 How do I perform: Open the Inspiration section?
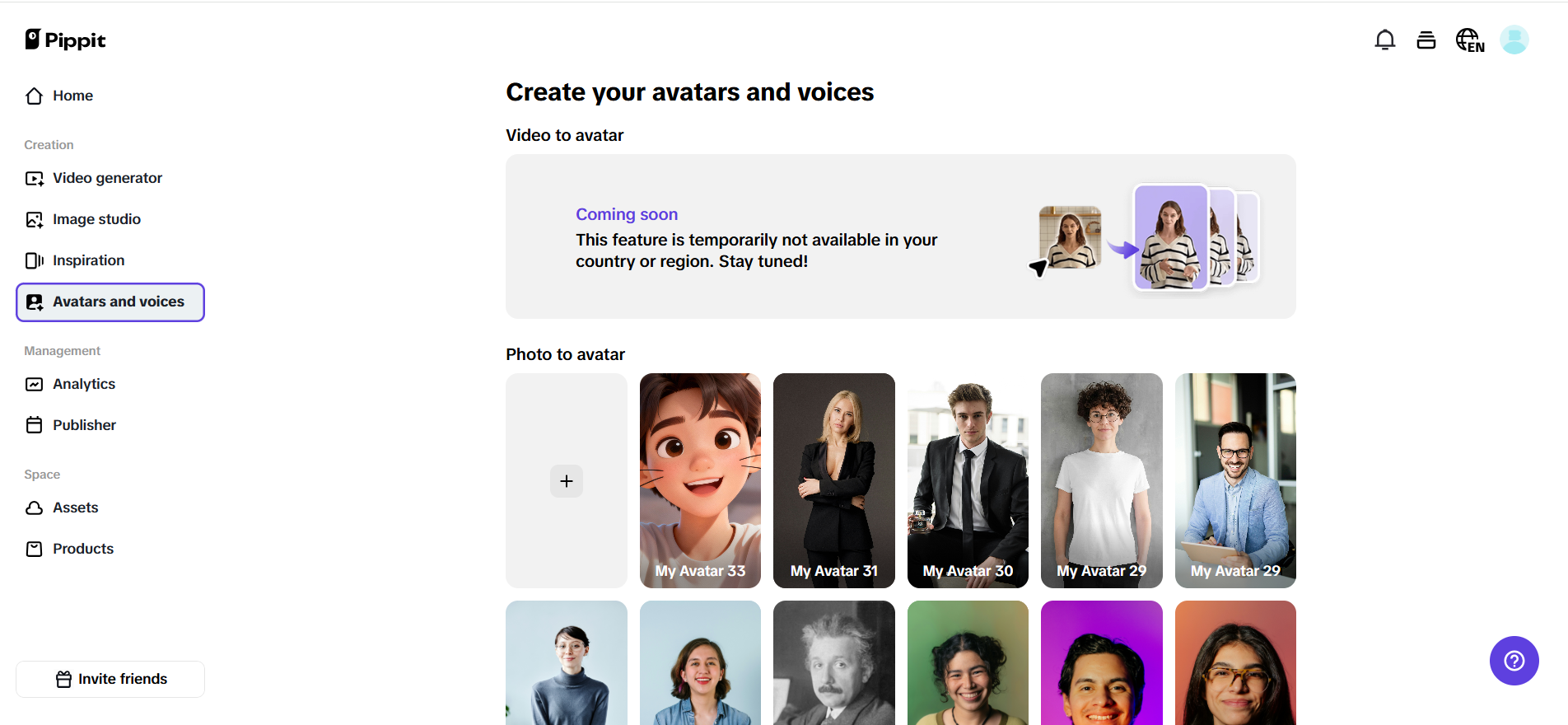click(x=88, y=260)
